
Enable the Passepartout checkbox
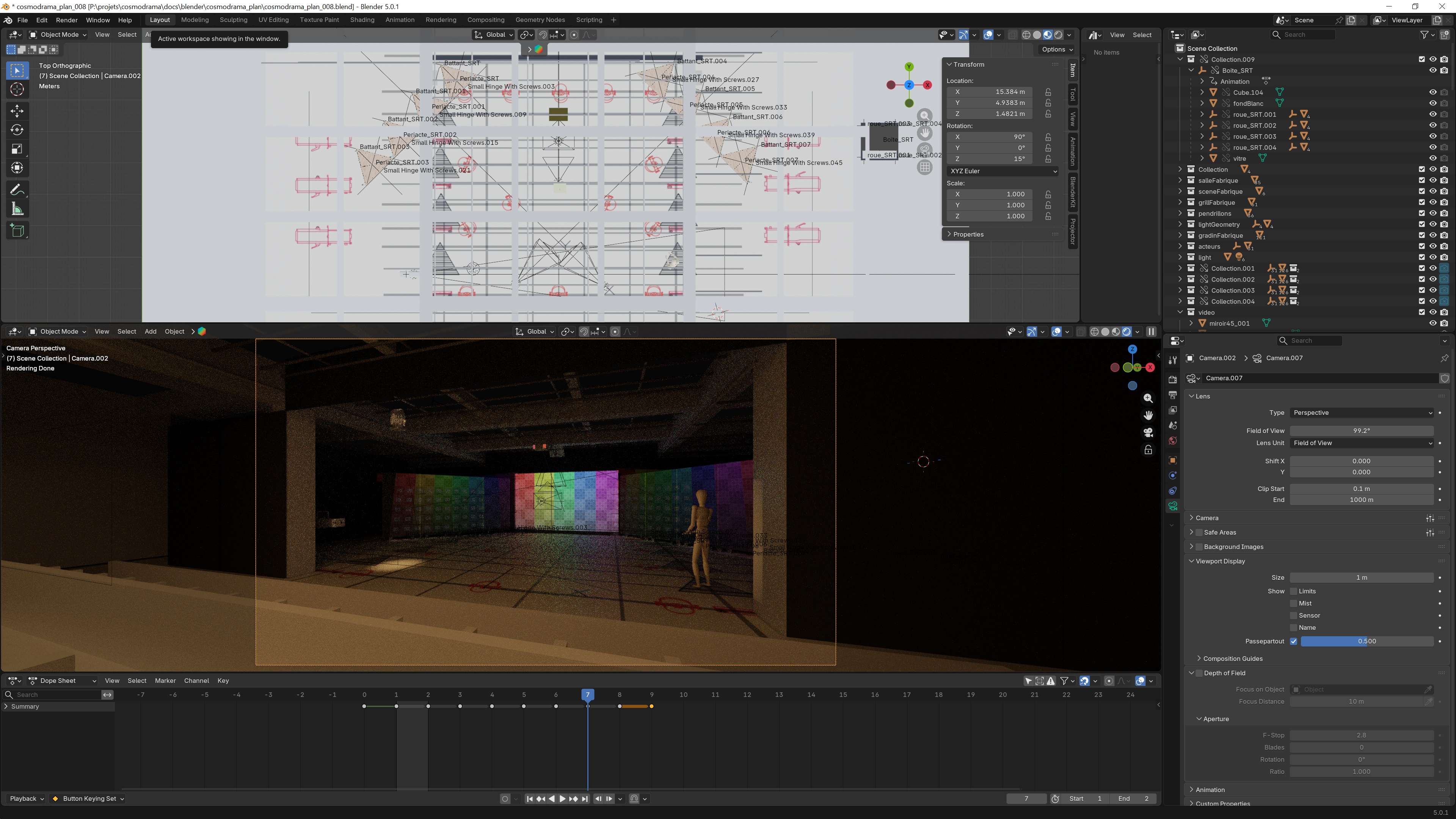pyautogui.click(x=1293, y=641)
